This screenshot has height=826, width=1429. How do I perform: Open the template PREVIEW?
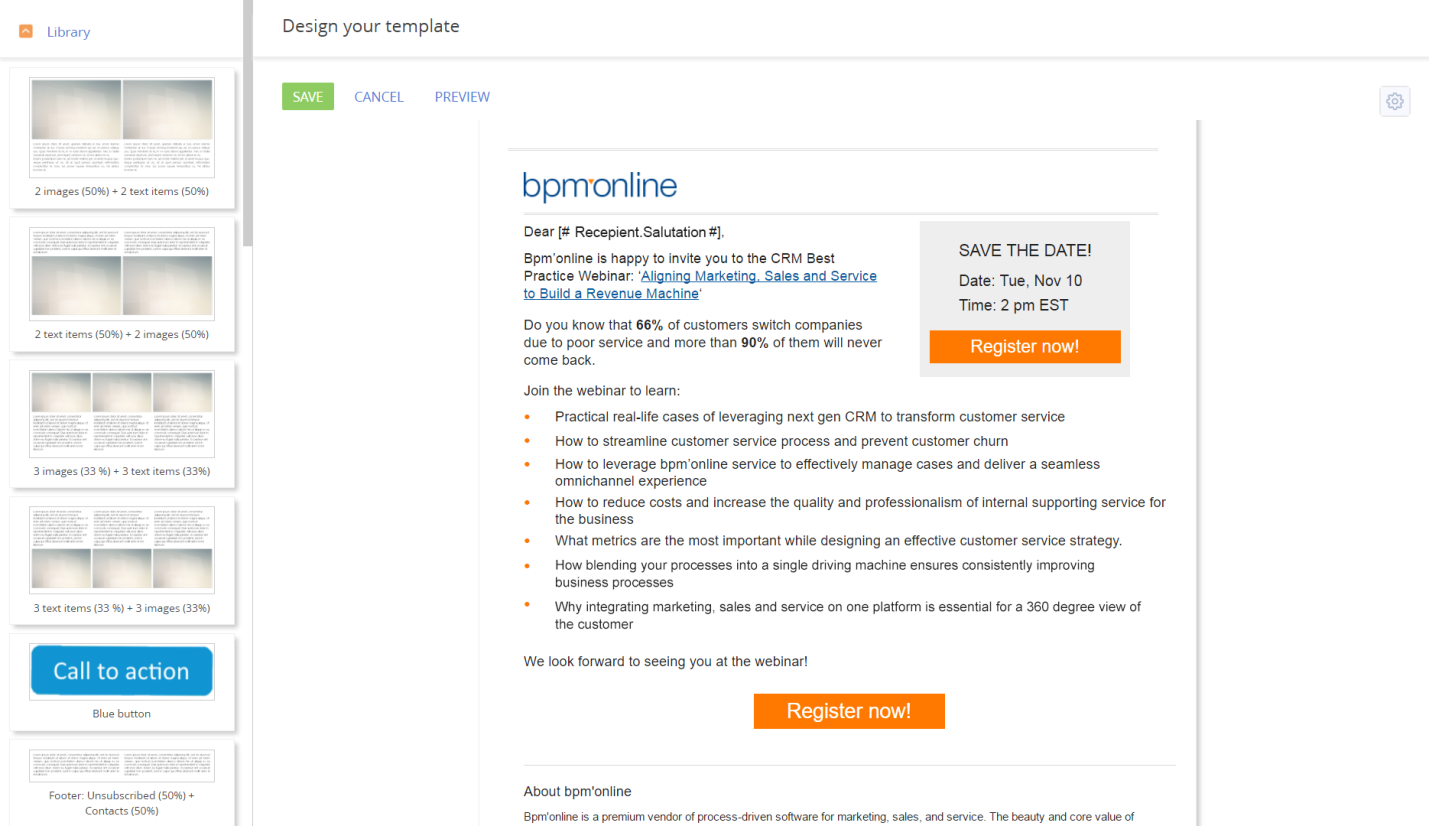pyautogui.click(x=462, y=97)
